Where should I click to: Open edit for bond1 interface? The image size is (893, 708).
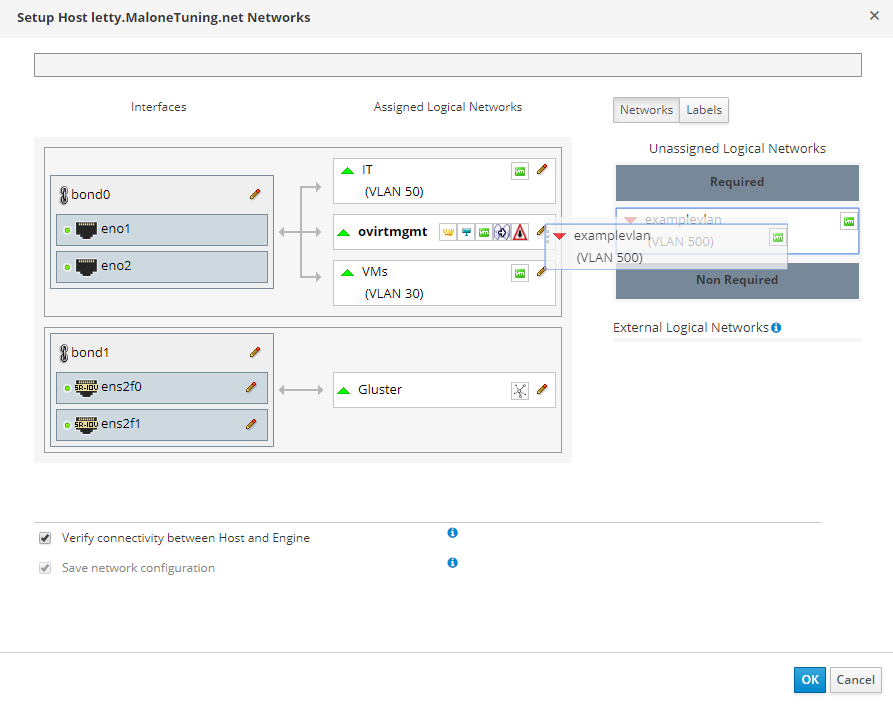[x=255, y=352]
